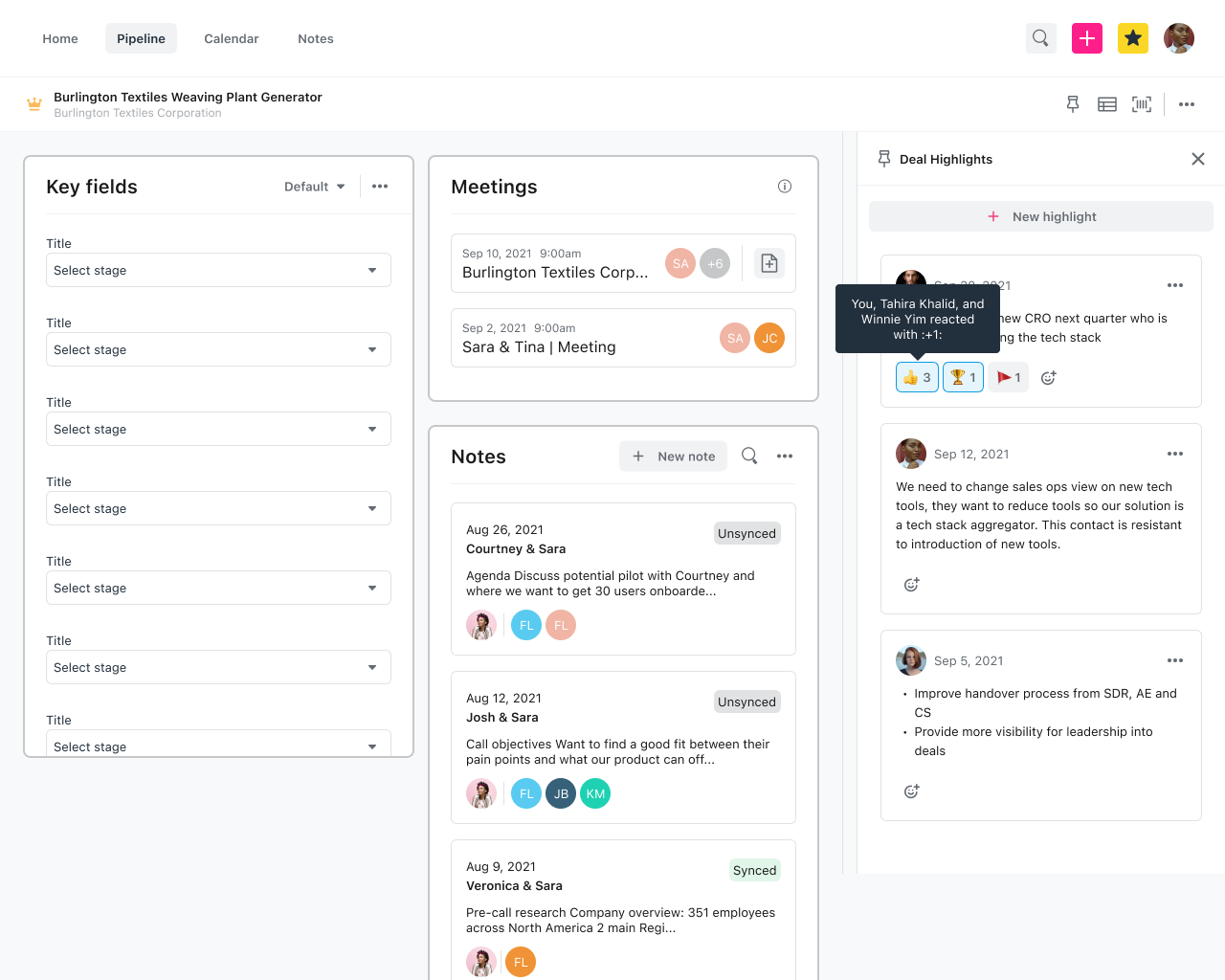Click author avatar on Sep 5, 2021 highlight

pyautogui.click(x=911, y=660)
